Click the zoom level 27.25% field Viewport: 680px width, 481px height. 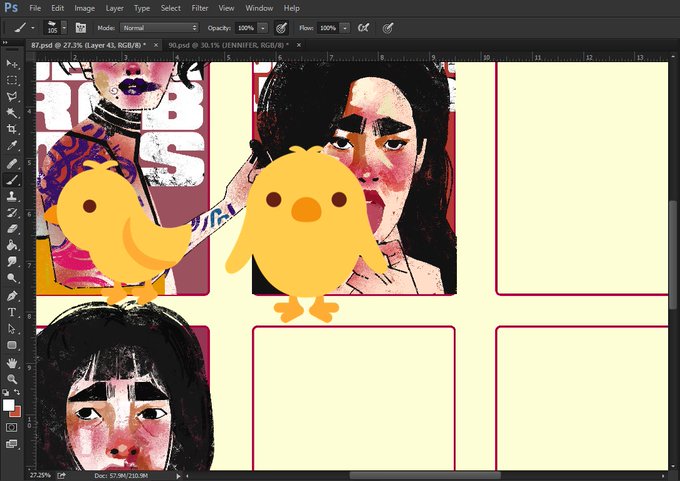tap(39, 475)
